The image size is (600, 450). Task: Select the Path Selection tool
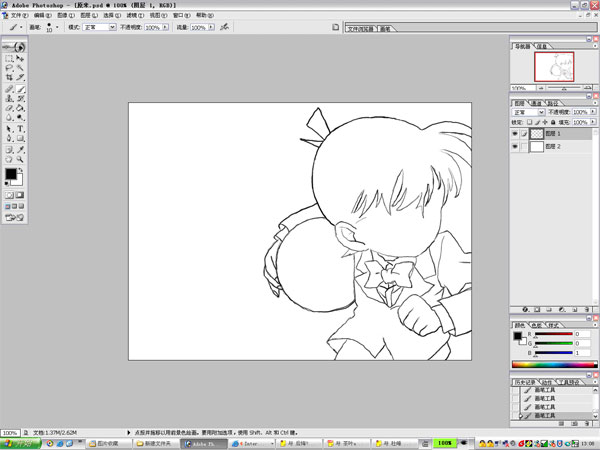click(9, 129)
